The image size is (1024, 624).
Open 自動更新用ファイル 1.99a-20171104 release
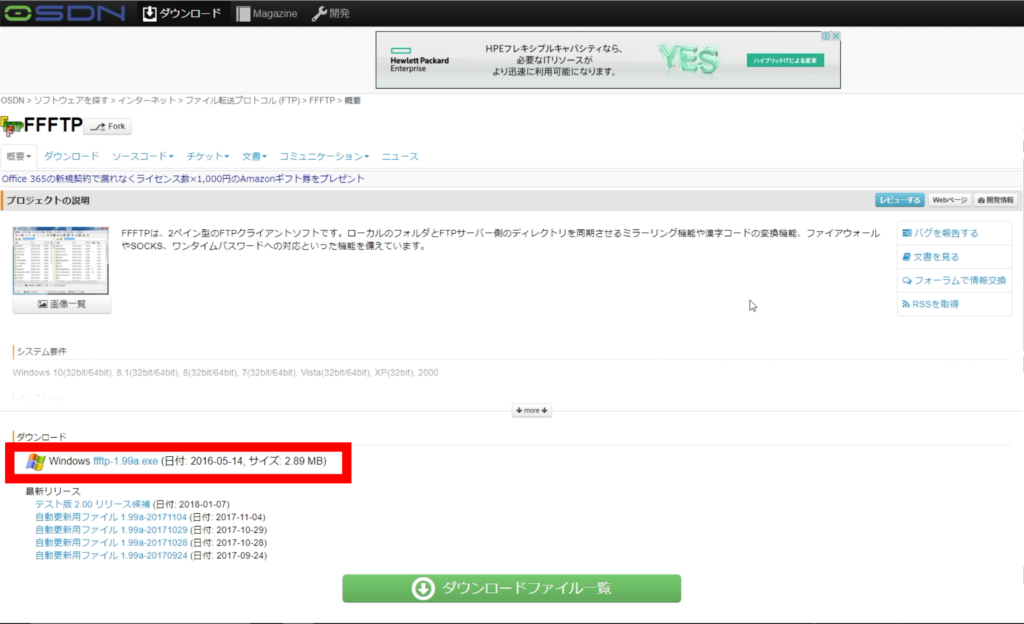point(111,518)
